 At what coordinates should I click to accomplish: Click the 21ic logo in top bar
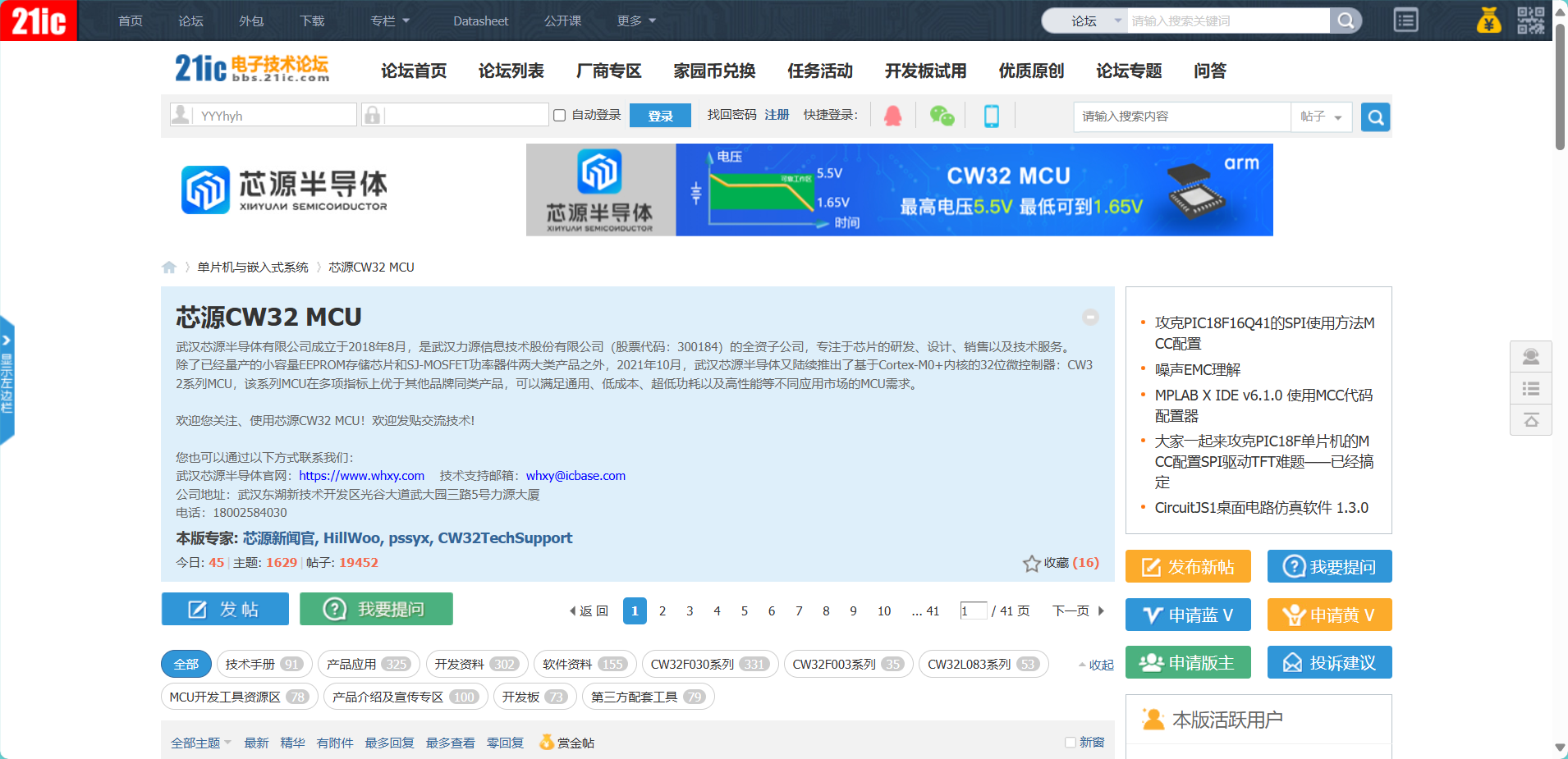coord(39,21)
